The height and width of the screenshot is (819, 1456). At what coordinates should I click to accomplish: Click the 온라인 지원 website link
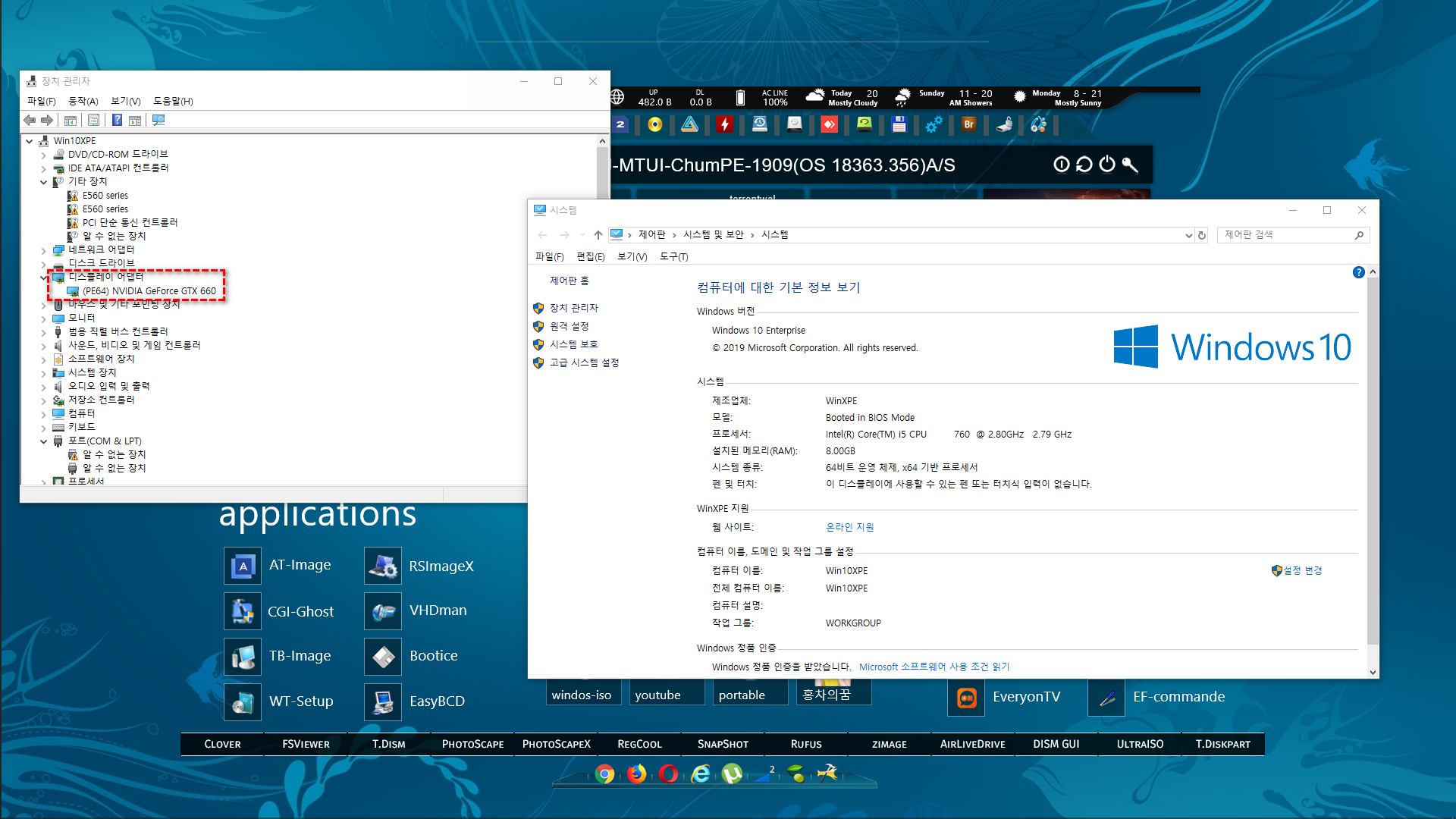tap(849, 527)
